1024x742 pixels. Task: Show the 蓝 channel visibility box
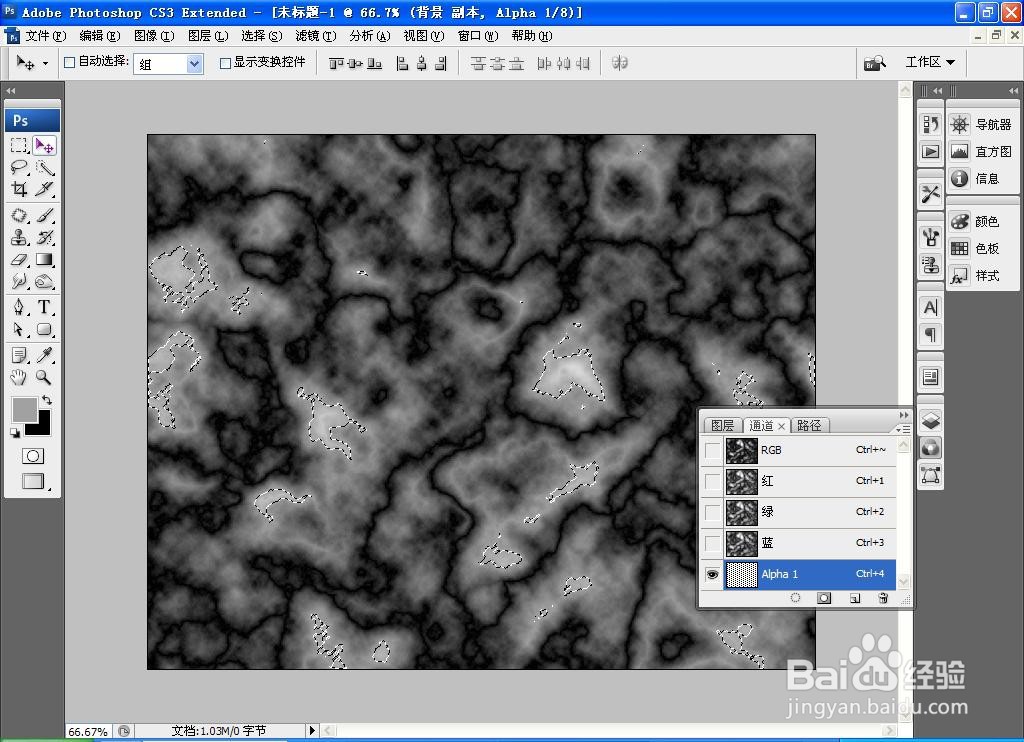(x=712, y=543)
